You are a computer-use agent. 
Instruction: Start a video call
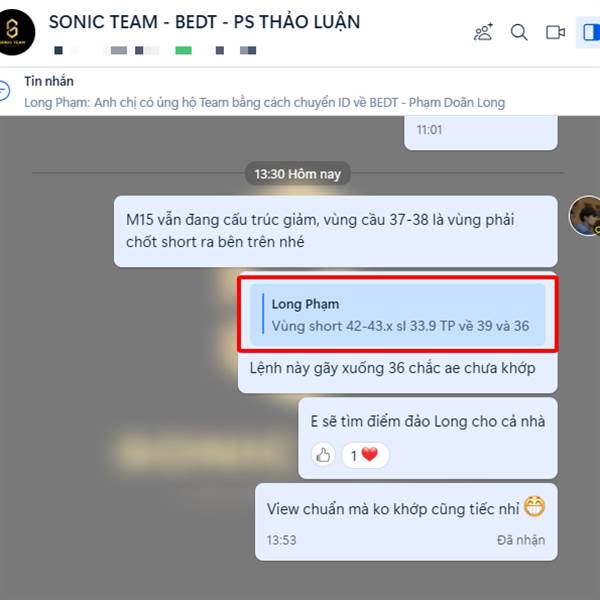(x=555, y=32)
